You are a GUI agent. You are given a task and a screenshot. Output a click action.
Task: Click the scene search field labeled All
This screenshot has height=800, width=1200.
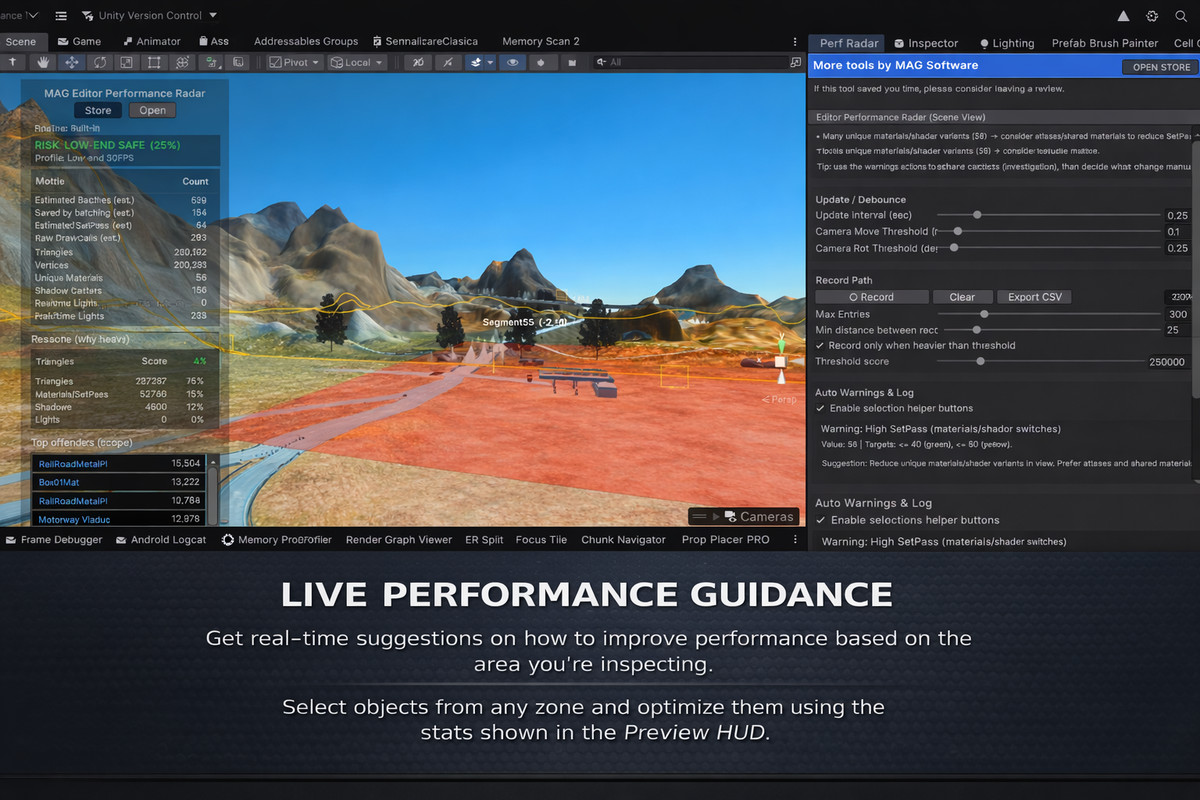pos(689,62)
